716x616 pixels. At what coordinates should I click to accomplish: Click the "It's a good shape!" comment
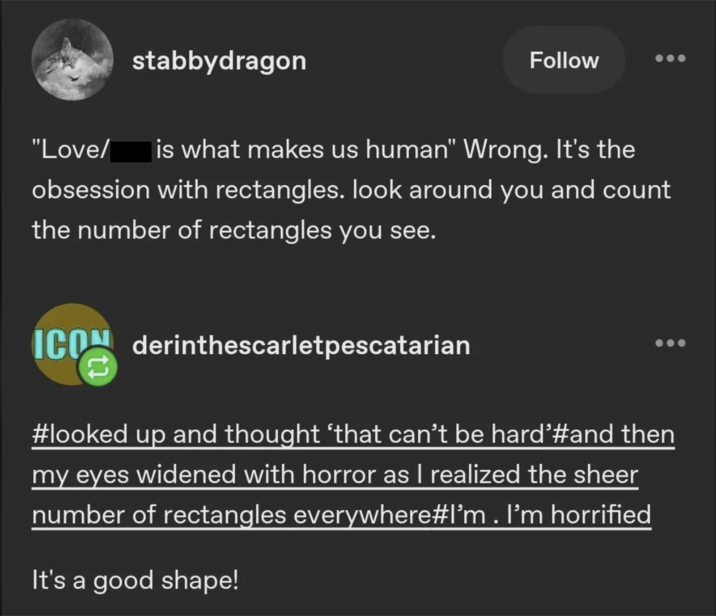(135, 581)
